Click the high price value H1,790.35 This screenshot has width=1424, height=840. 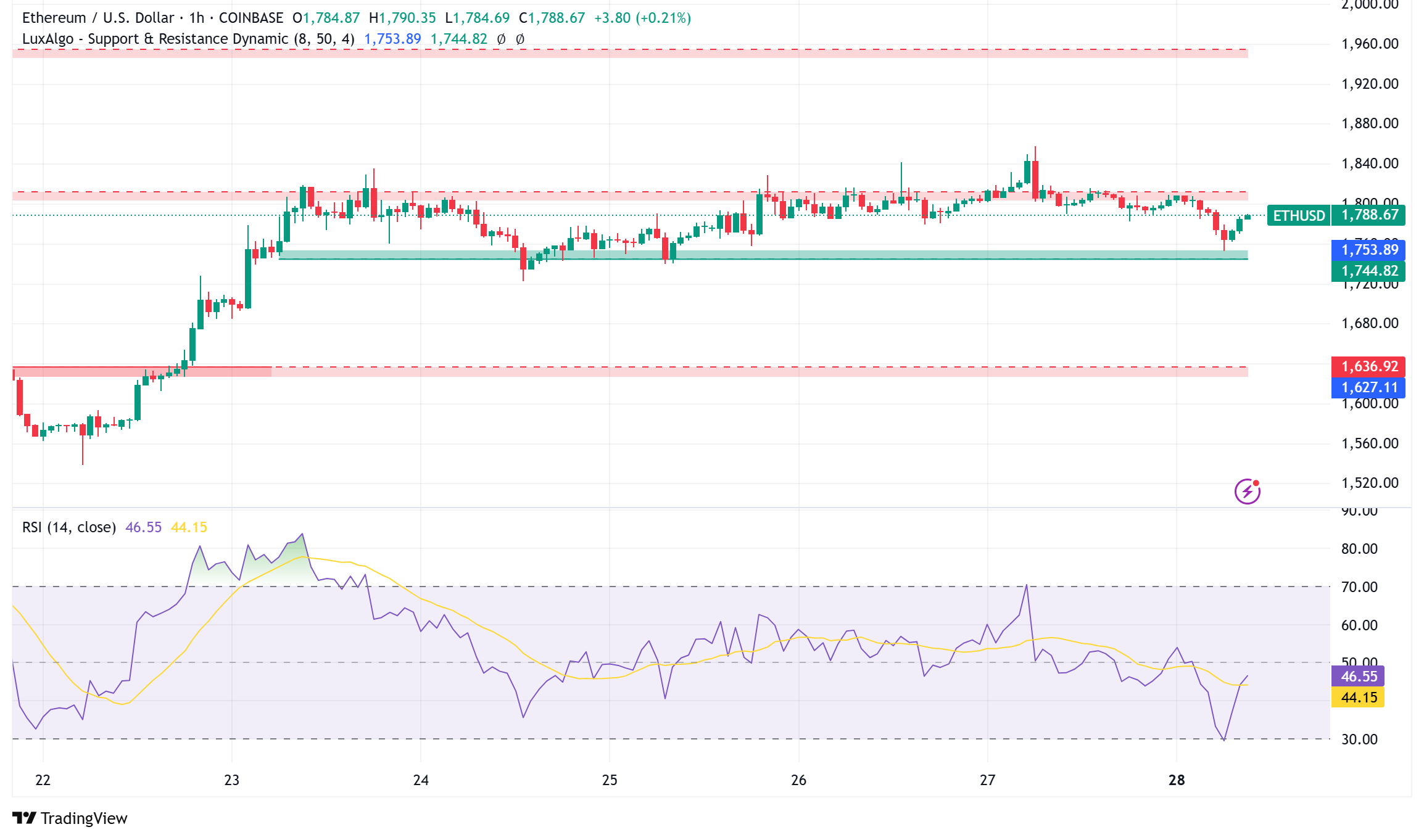[402, 18]
